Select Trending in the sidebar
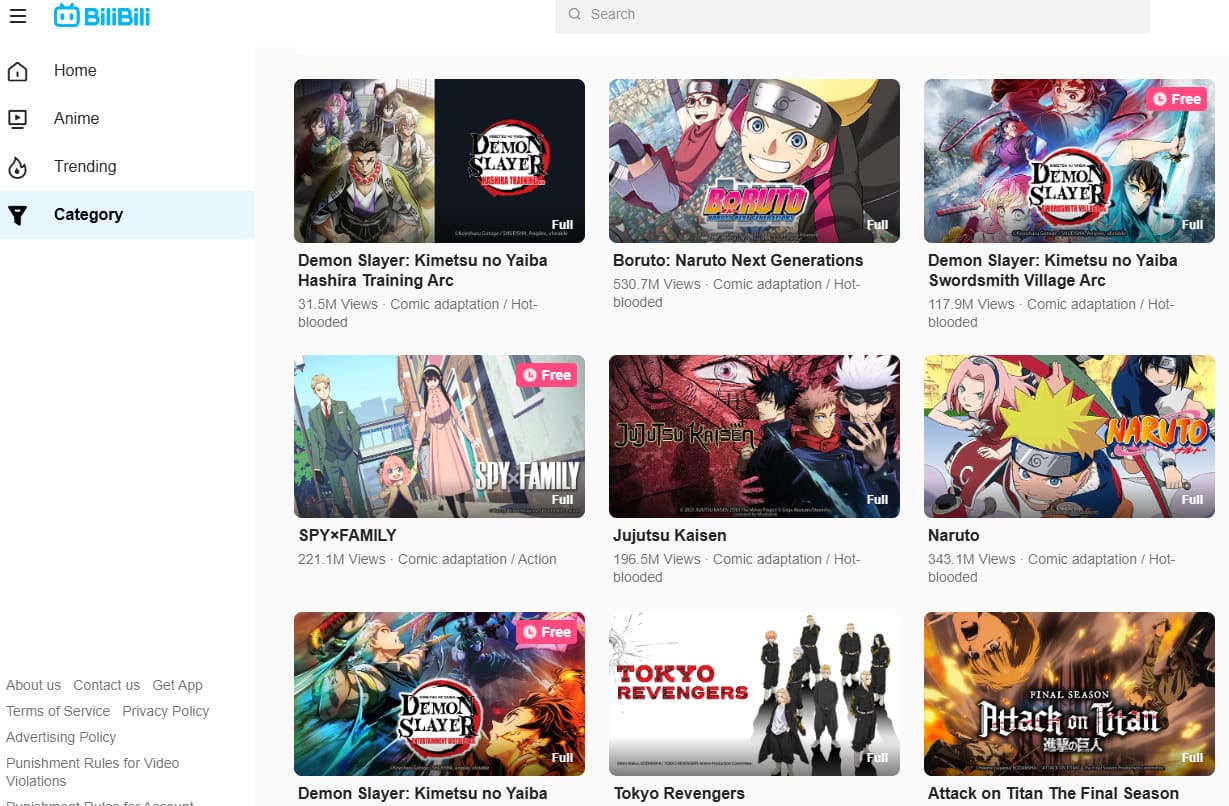The height and width of the screenshot is (806, 1229). click(85, 167)
